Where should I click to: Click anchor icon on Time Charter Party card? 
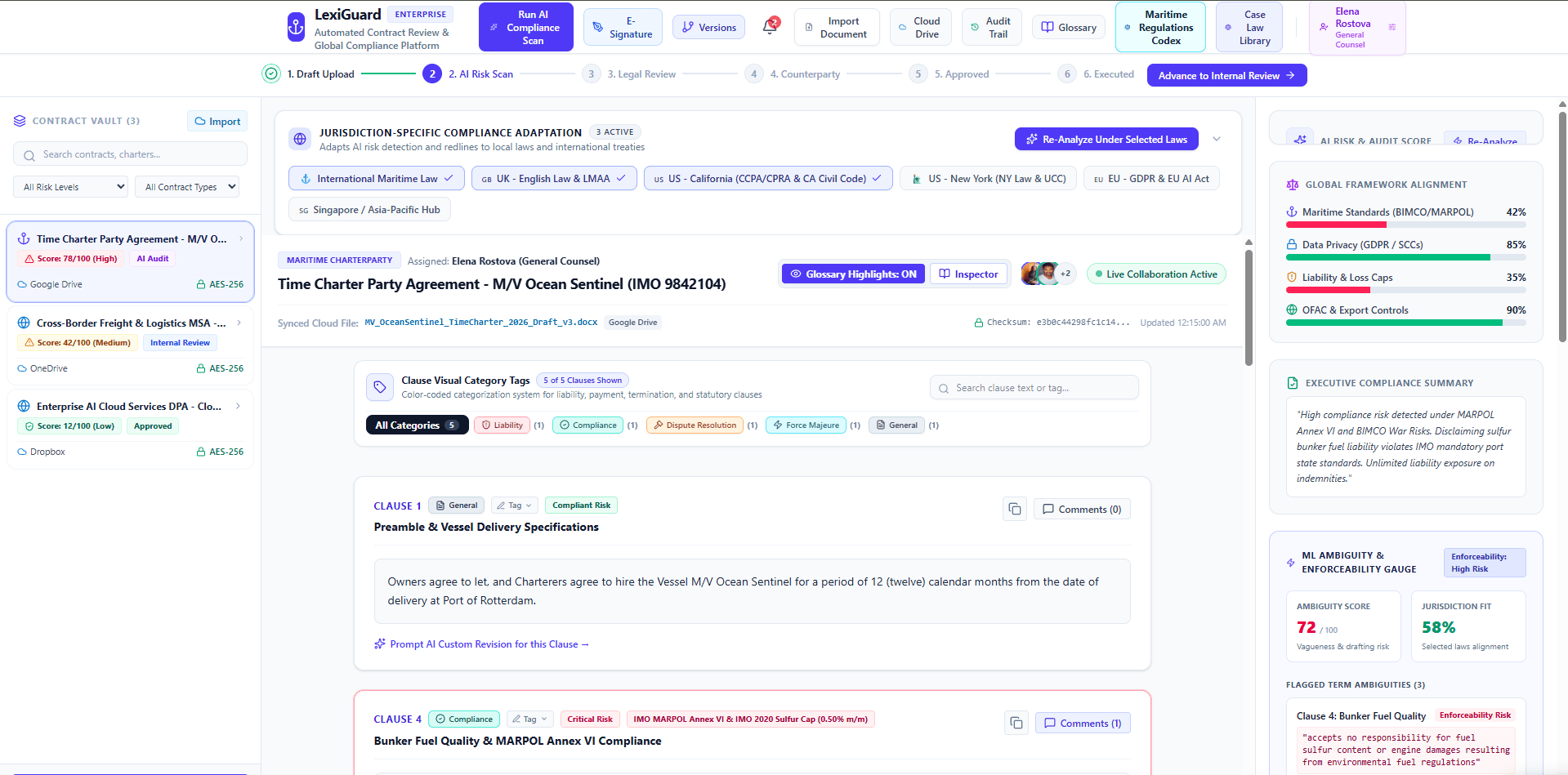(24, 238)
